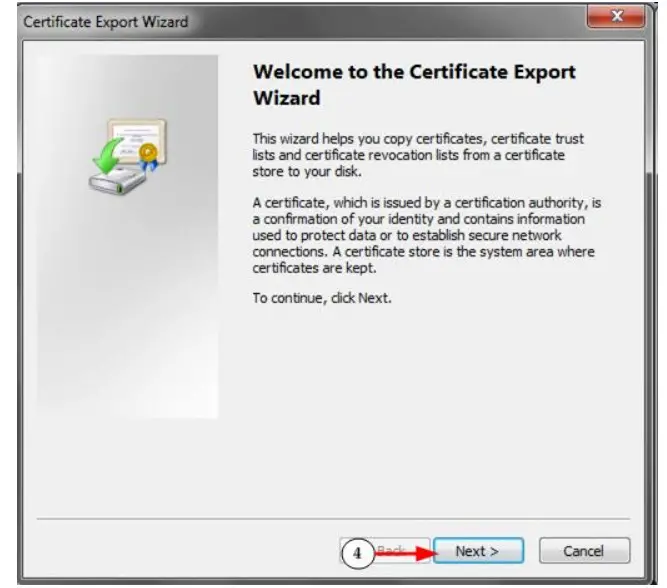Click the 'Welcome to the Certificate Export Wizard' heading
Image resolution: width=667 pixels, height=588 pixels.
coord(414,85)
